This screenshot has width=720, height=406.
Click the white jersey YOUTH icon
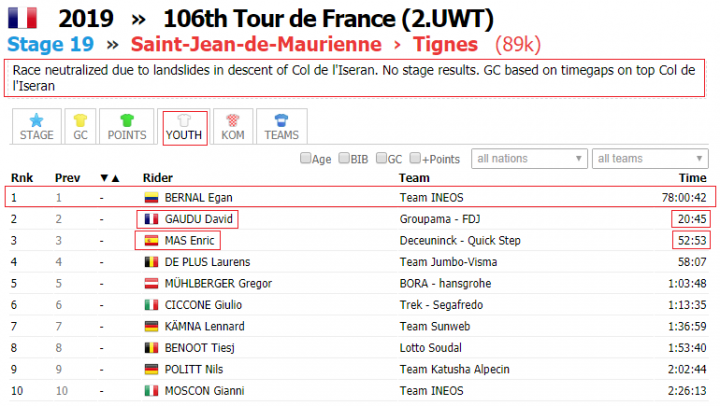click(184, 120)
